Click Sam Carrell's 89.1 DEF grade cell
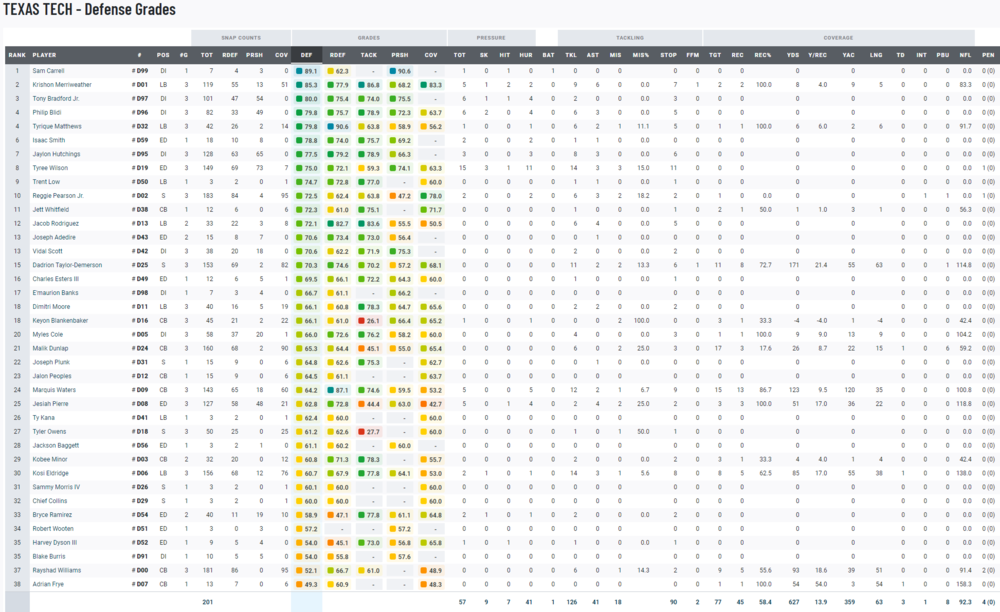This screenshot has width=1000, height=612. coord(308,71)
